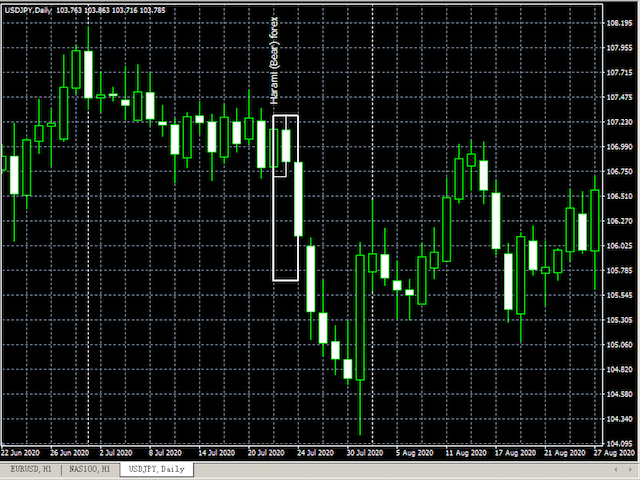640x480 pixels.
Task: Click the 22 Jun 2020 date label
Action: 20,453
